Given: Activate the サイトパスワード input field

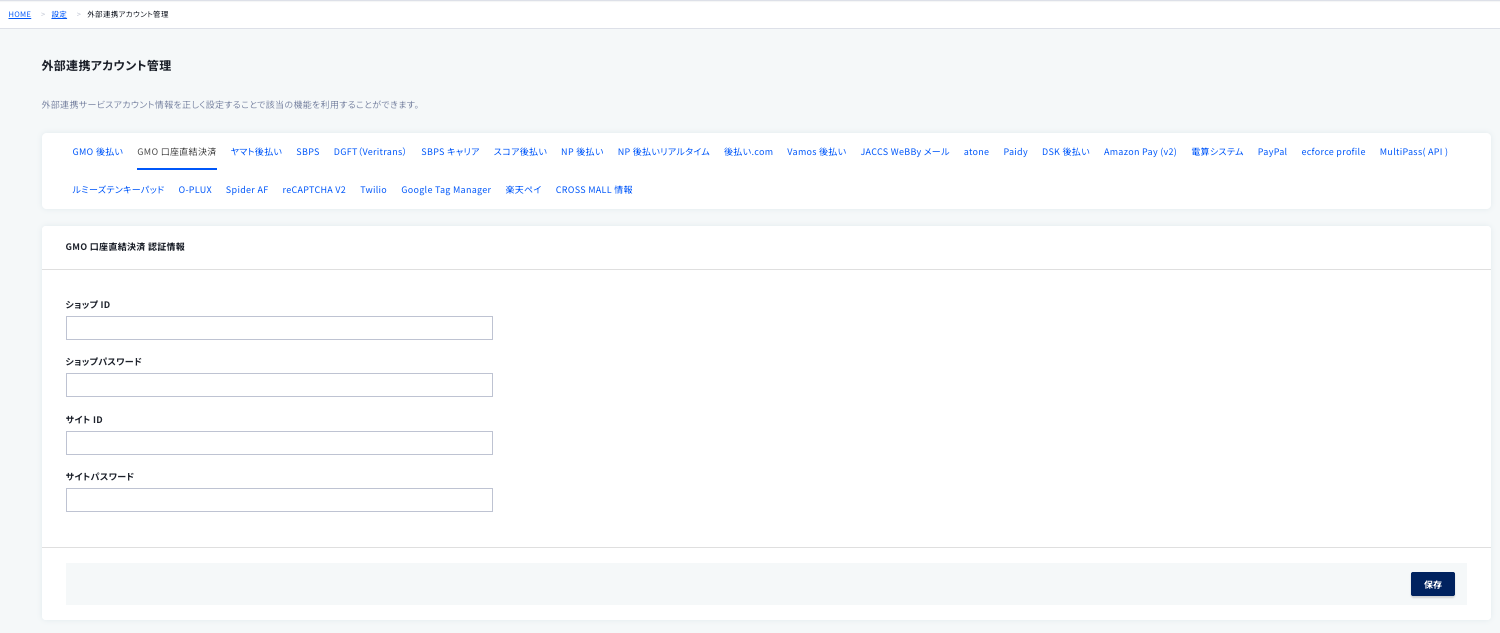Looking at the screenshot, I should point(279,500).
